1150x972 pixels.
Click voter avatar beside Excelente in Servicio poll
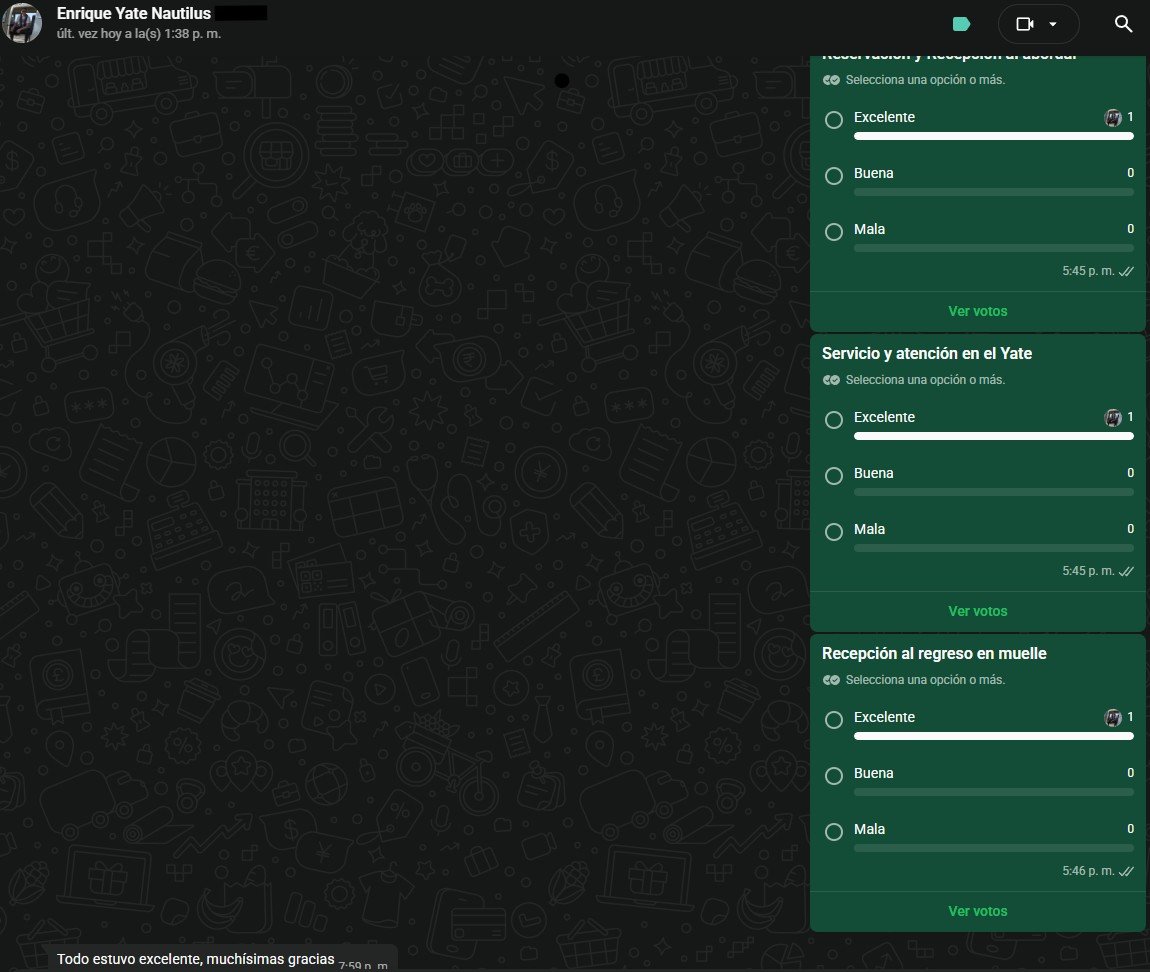click(1113, 417)
